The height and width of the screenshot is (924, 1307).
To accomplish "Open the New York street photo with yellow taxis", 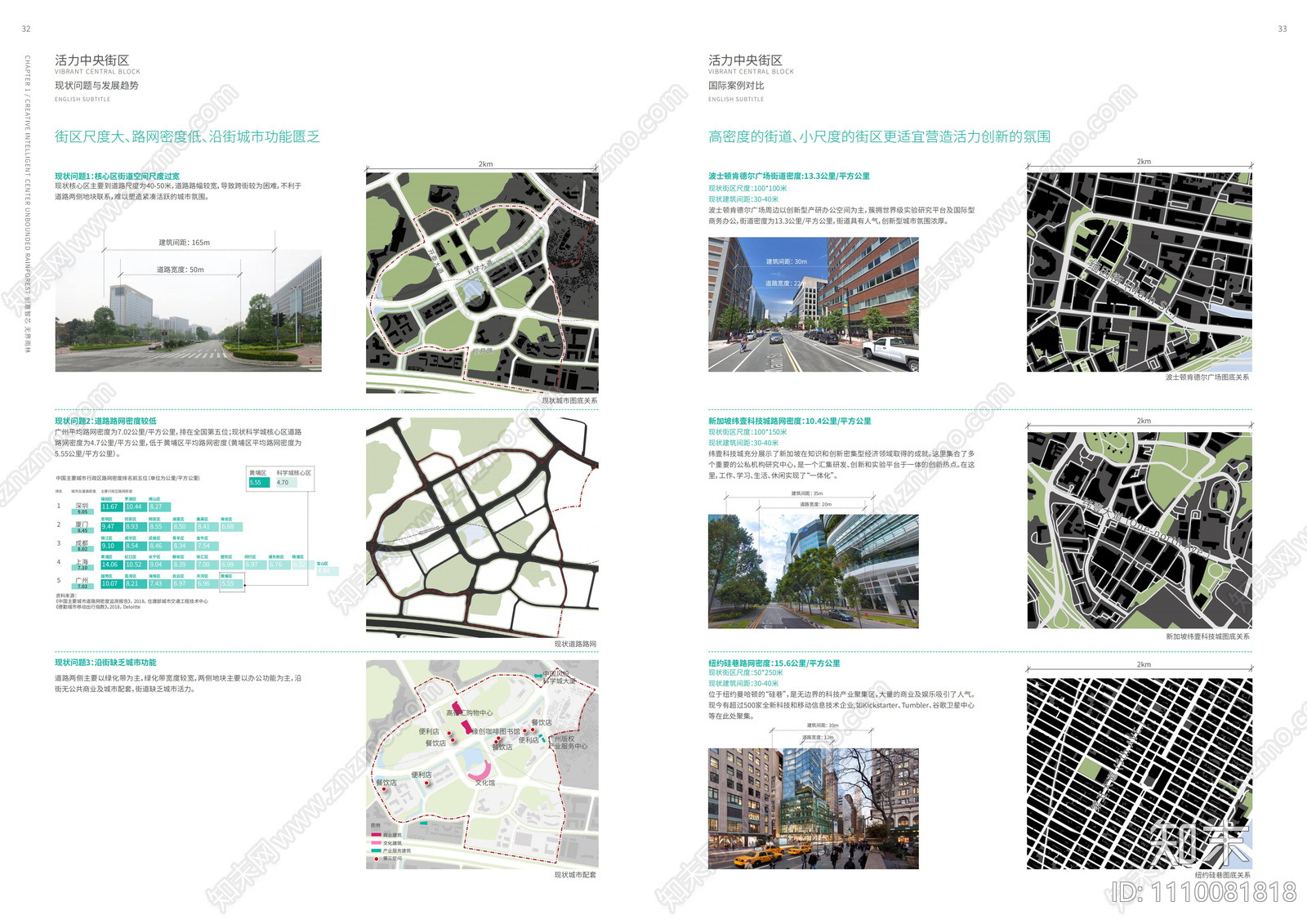I will coord(814,809).
